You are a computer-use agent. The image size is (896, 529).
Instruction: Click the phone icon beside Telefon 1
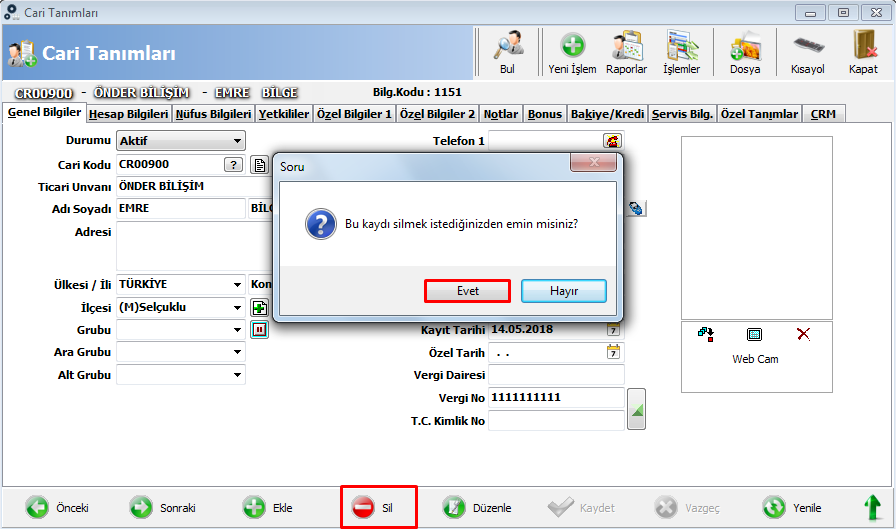click(x=613, y=141)
